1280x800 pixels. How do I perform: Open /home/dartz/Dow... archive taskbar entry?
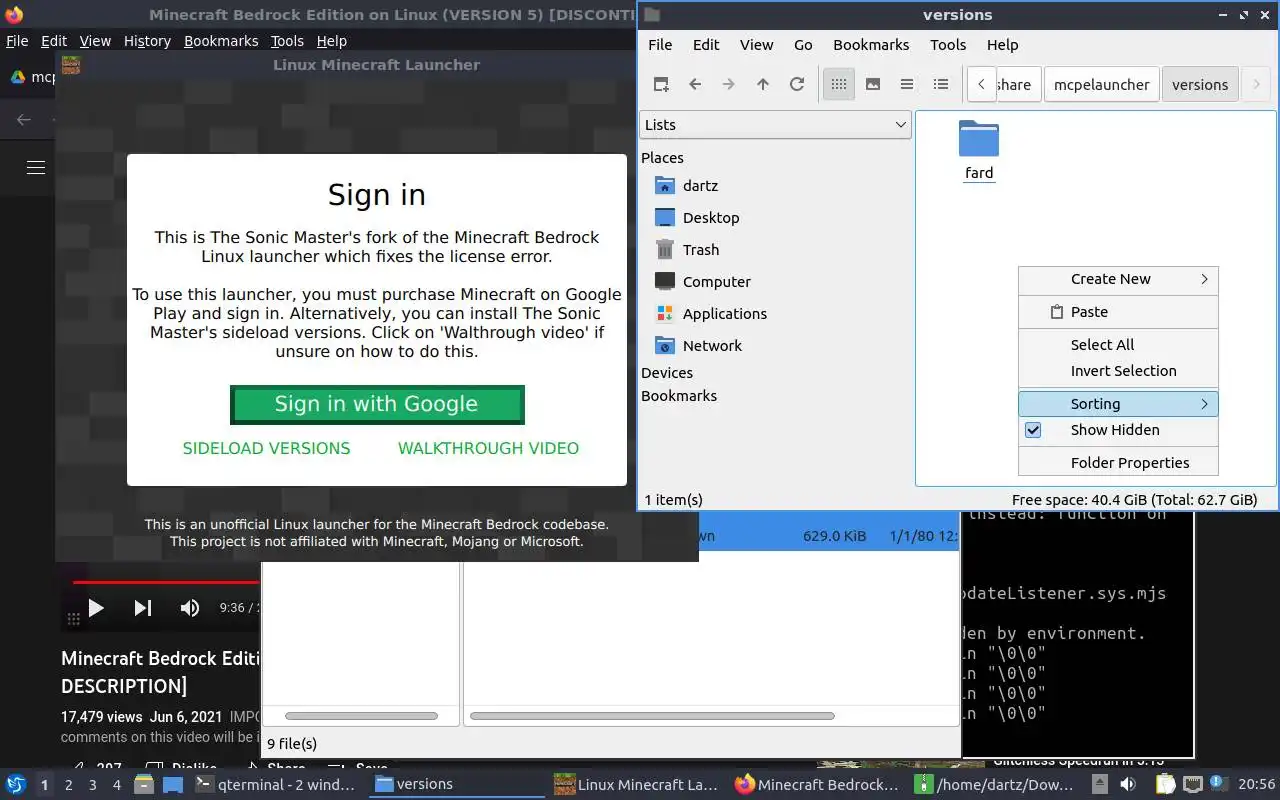996,785
